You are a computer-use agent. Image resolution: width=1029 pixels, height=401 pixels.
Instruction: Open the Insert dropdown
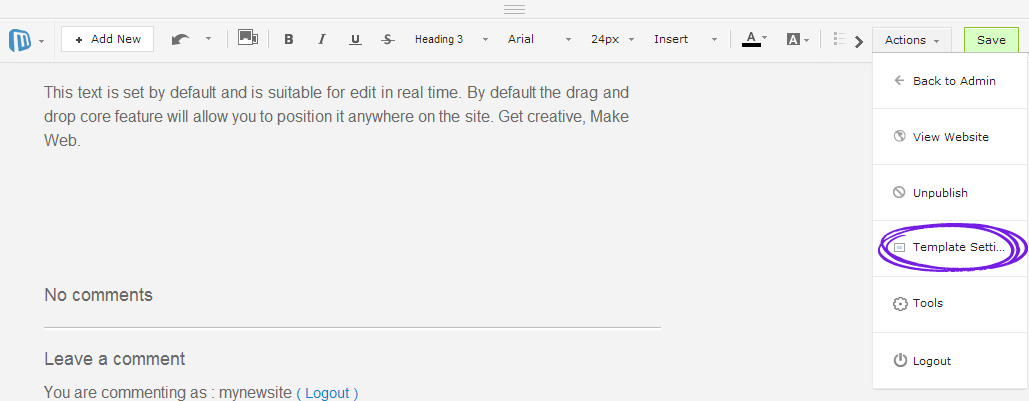click(x=686, y=39)
